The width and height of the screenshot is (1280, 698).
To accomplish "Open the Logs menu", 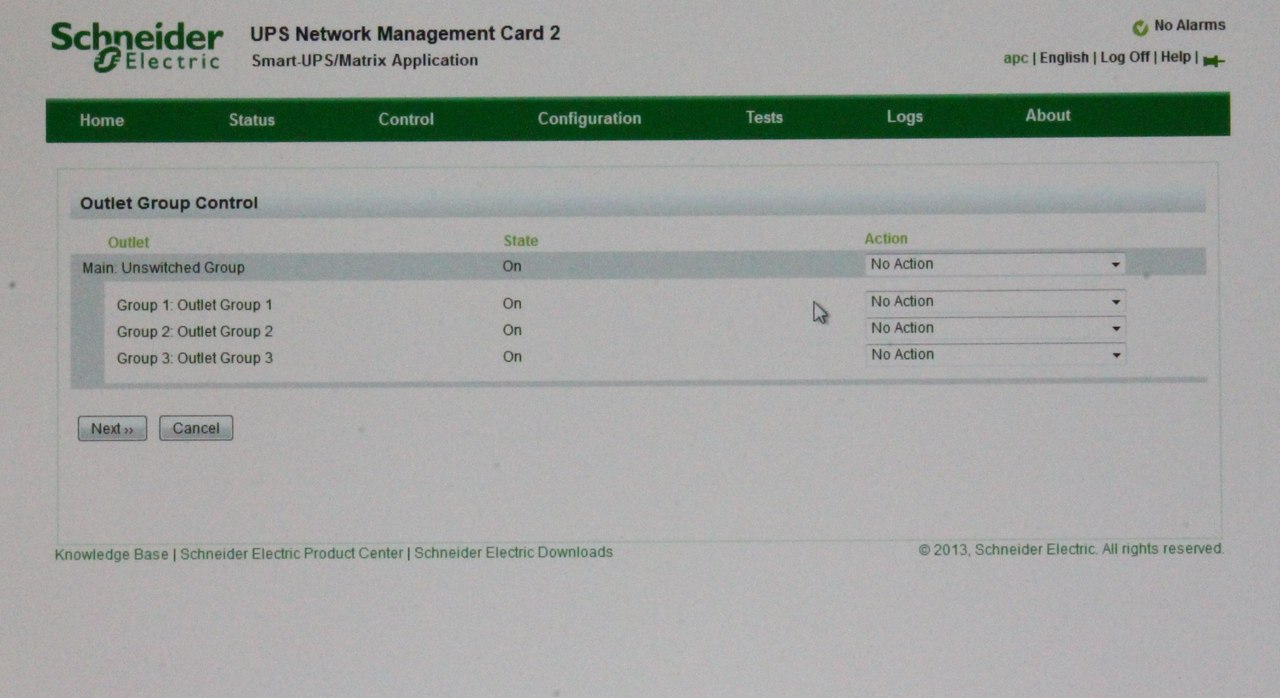I will [x=904, y=117].
